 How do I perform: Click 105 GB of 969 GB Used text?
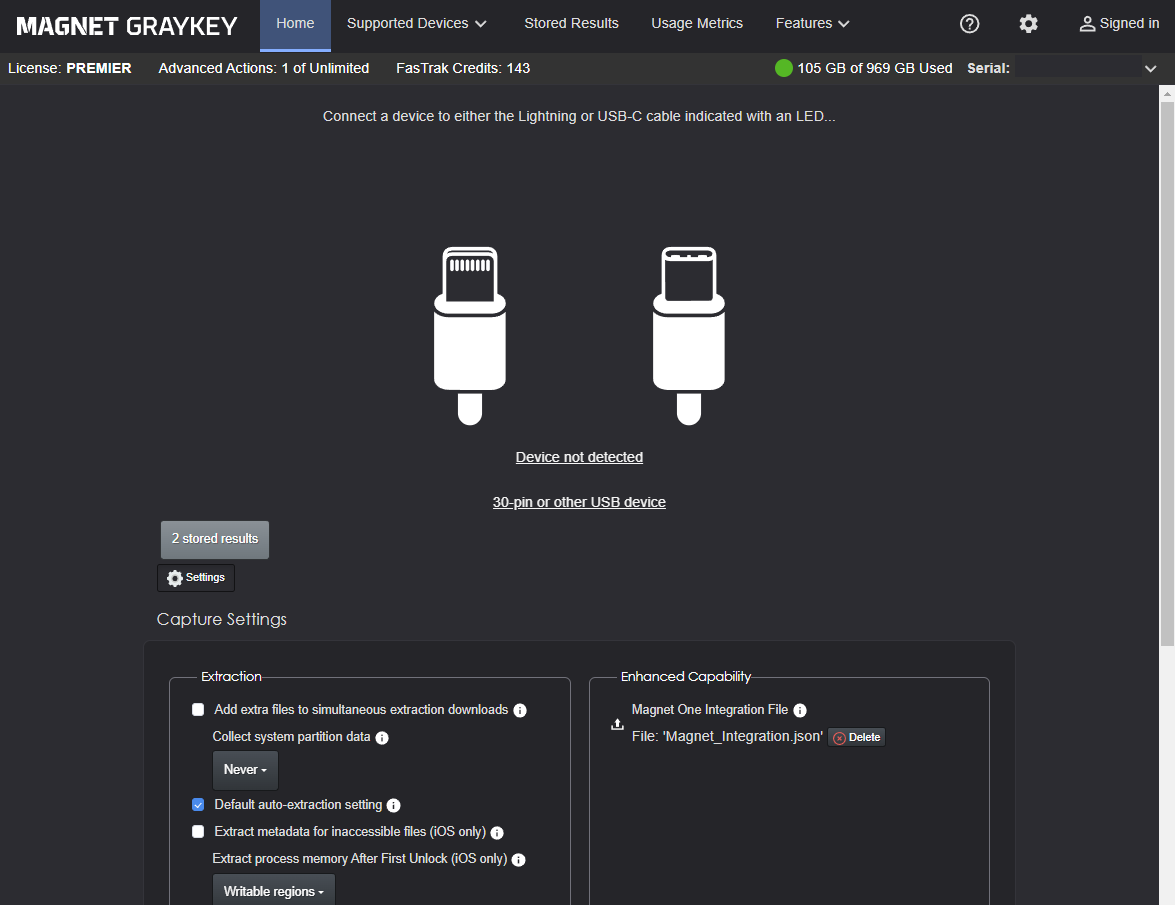(x=875, y=68)
